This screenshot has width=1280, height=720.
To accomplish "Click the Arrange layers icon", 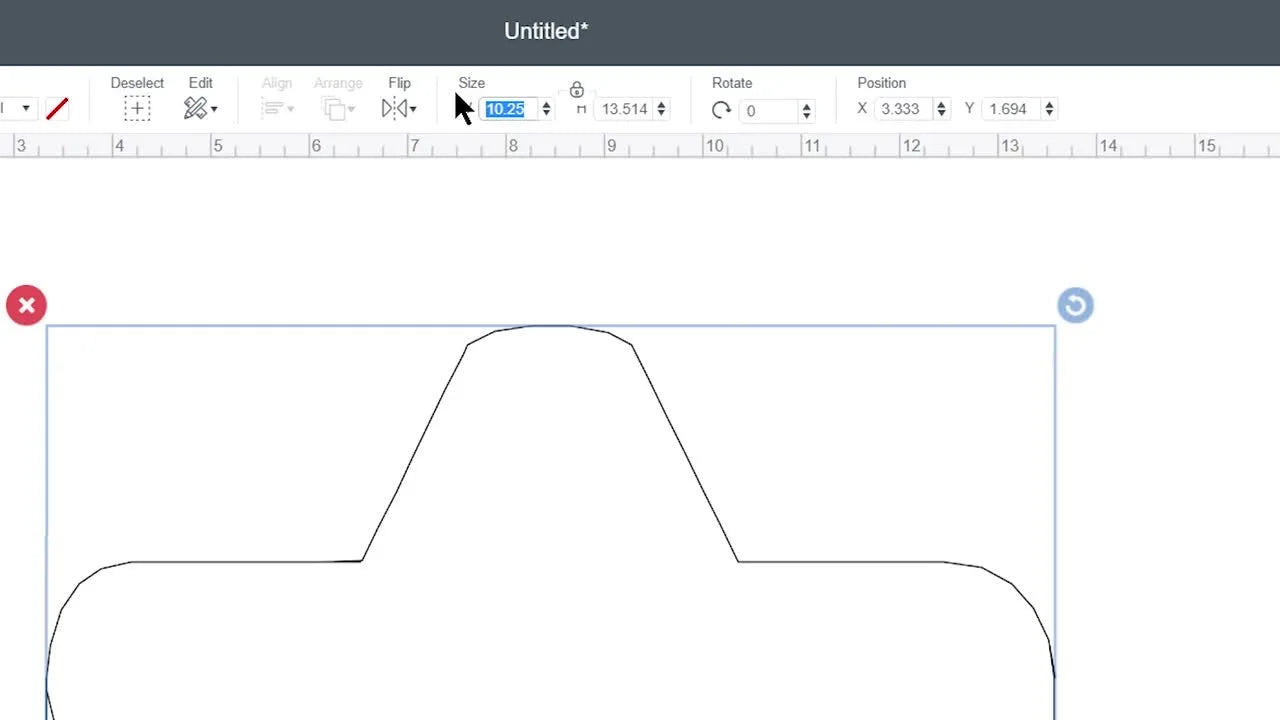I will [334, 108].
